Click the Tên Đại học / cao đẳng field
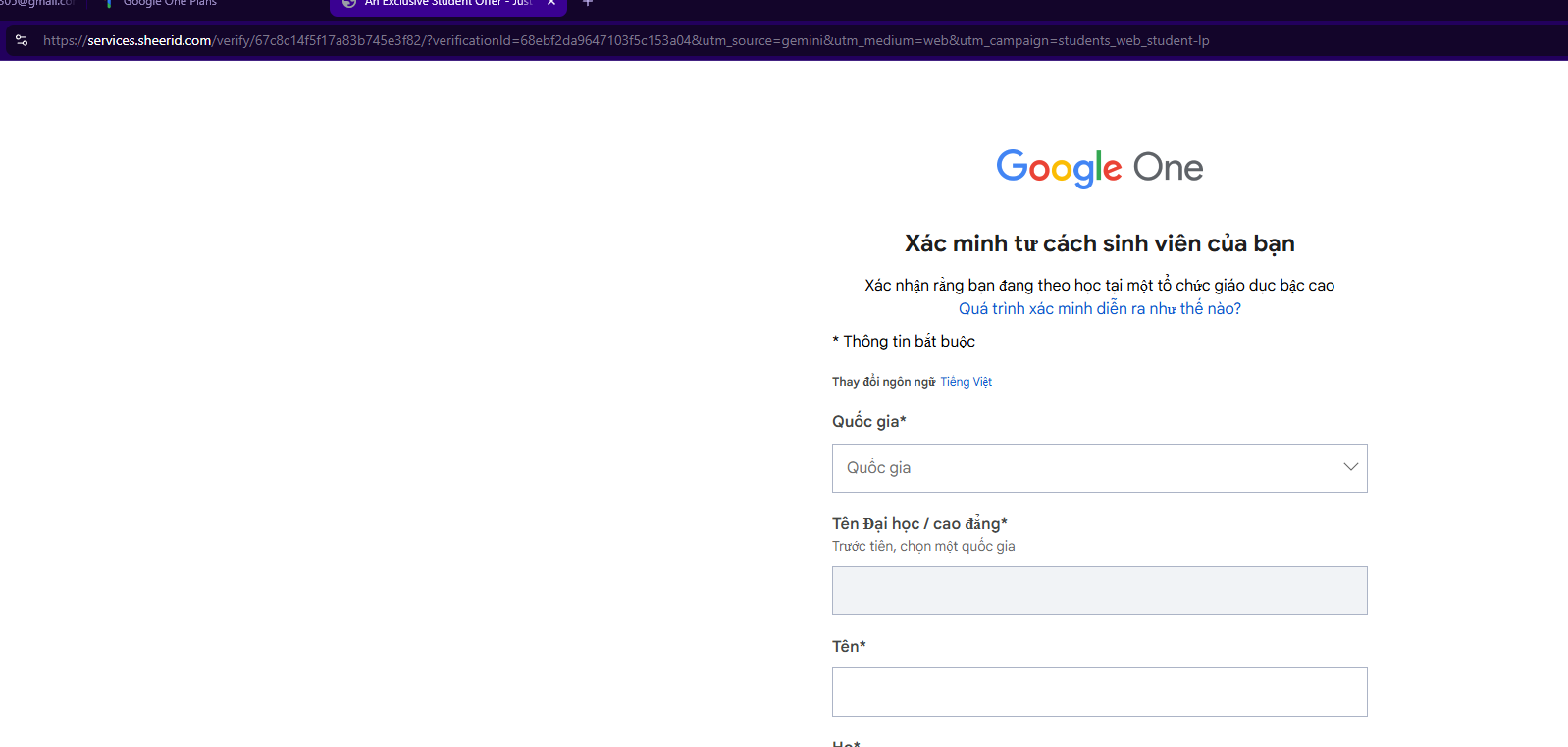The height and width of the screenshot is (747, 1568). coord(1099,591)
